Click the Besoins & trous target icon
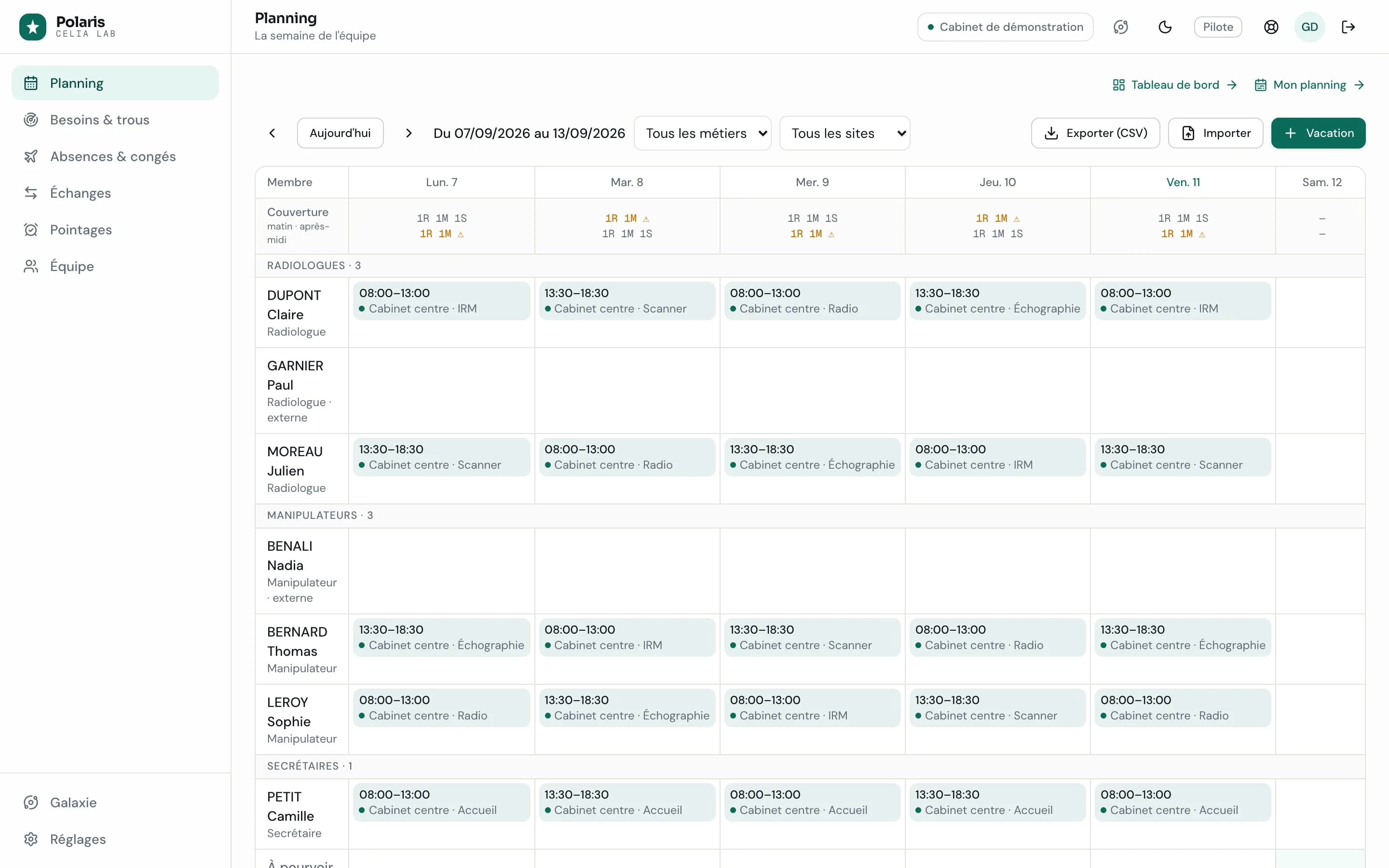1389x868 pixels. (31, 120)
